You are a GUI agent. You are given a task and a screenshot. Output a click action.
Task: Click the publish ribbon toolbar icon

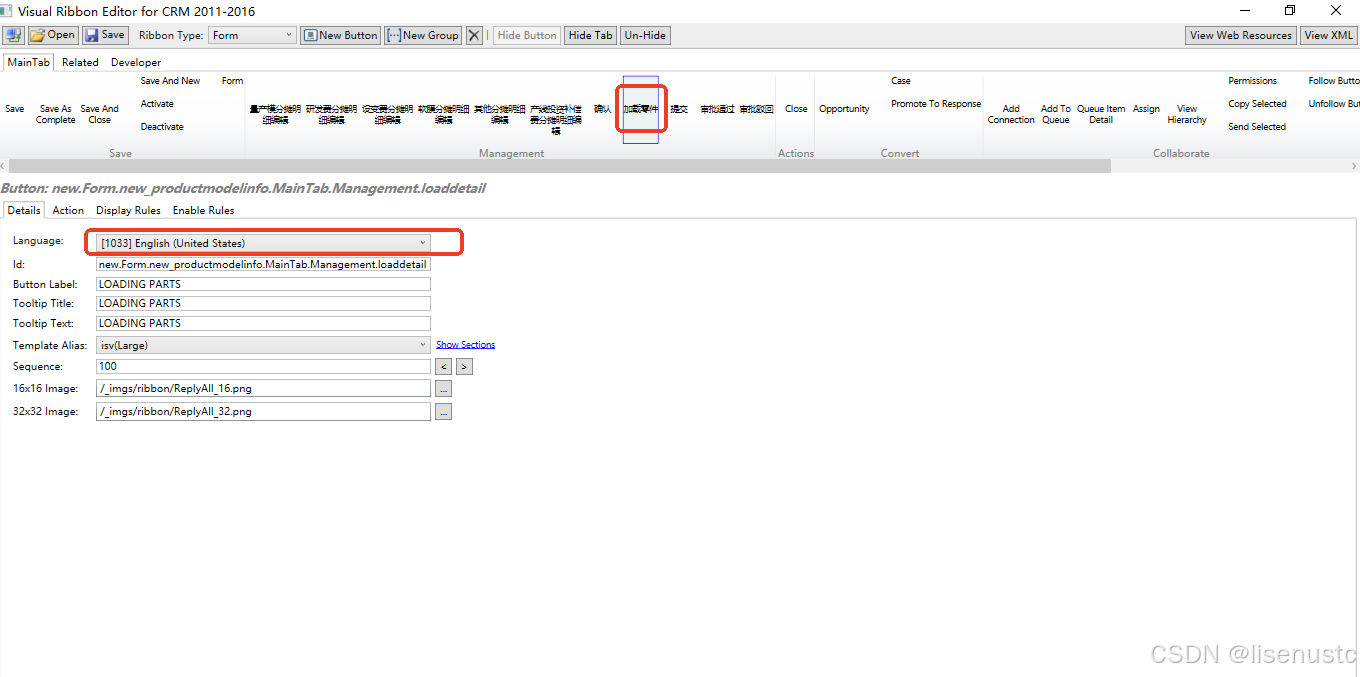point(12,35)
